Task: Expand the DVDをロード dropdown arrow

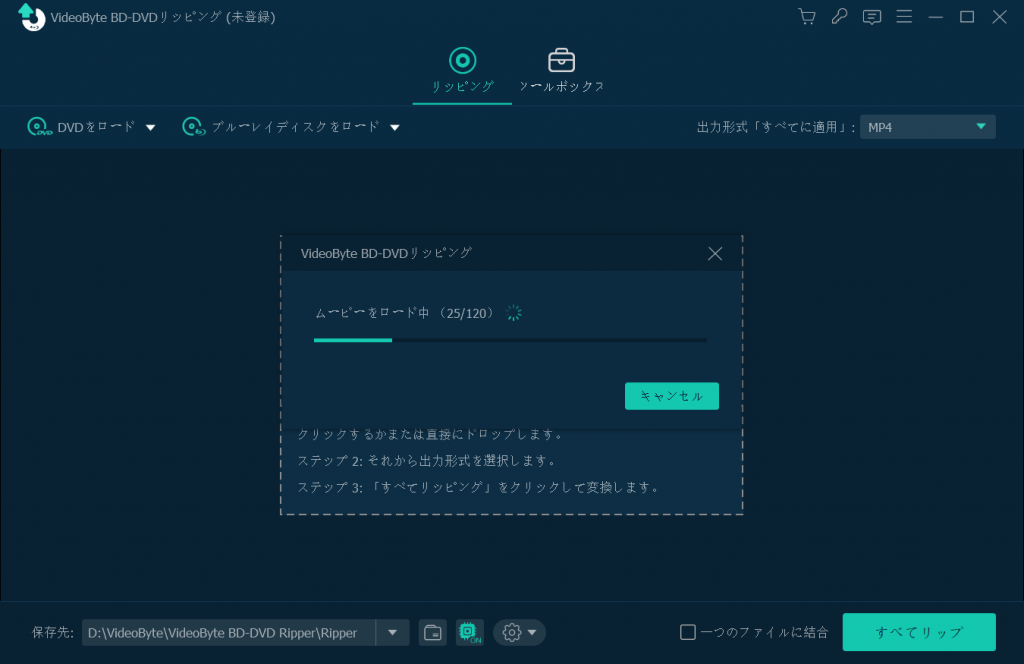Action: (150, 127)
